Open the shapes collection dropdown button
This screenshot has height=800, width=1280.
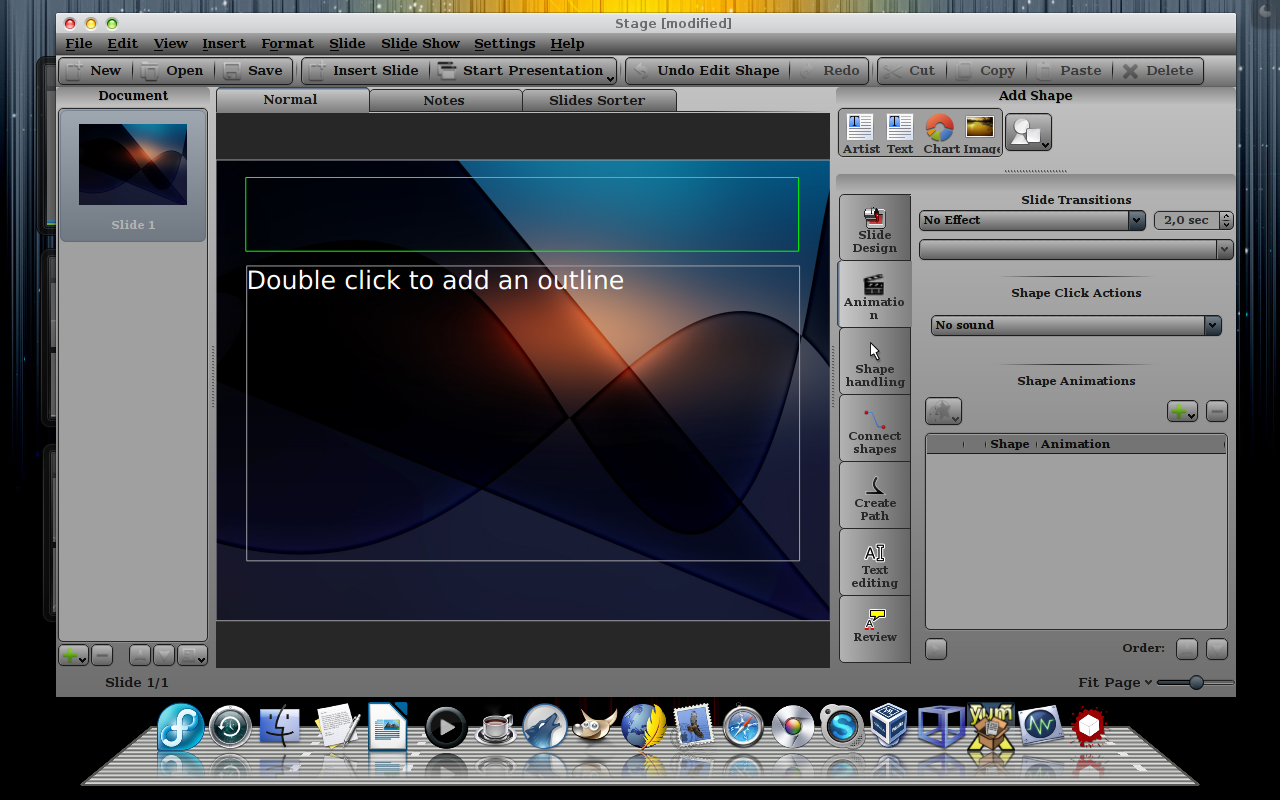[x=1028, y=132]
